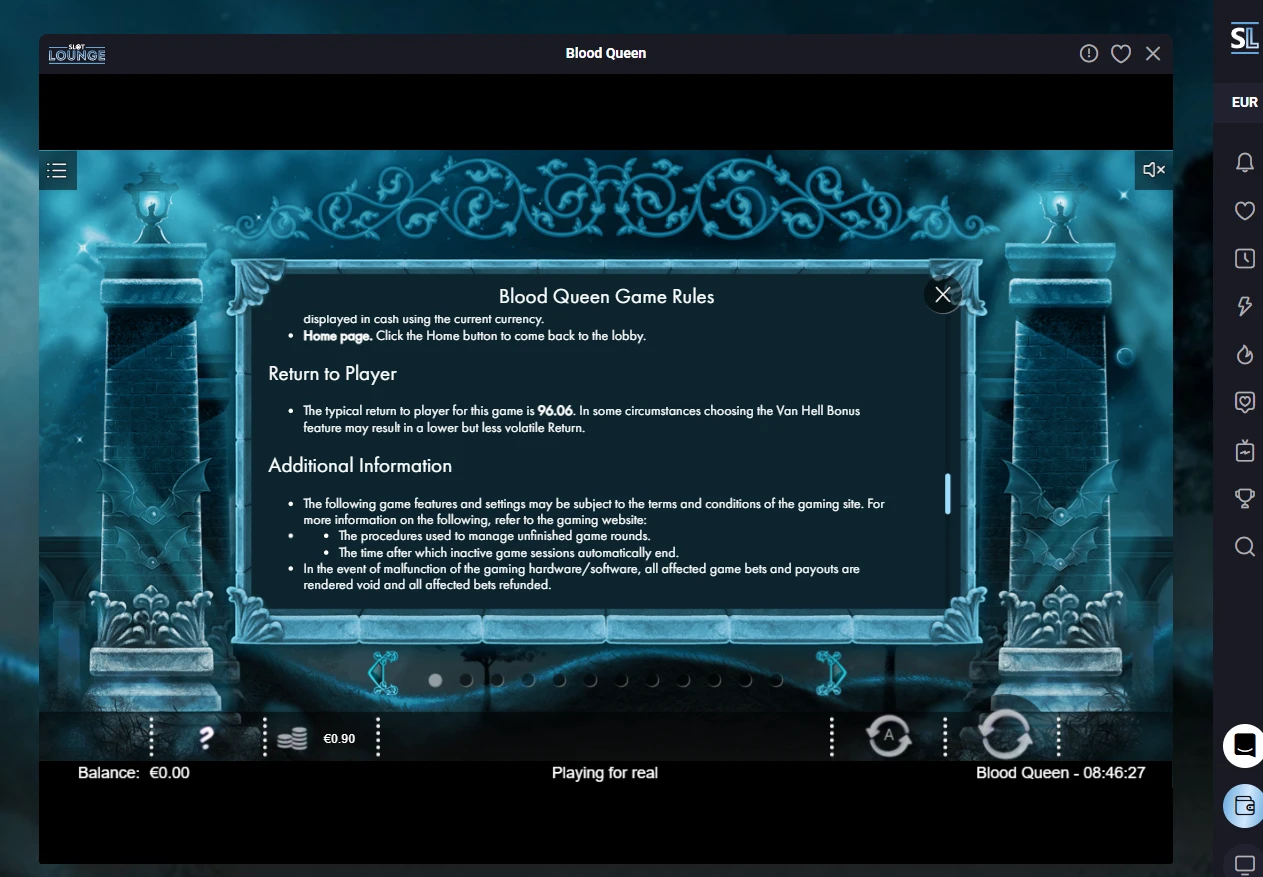Screen dimensions: 1263x877
Task: Click the screen icon at sidebar bottom
Action: pyautogui.click(x=1245, y=863)
